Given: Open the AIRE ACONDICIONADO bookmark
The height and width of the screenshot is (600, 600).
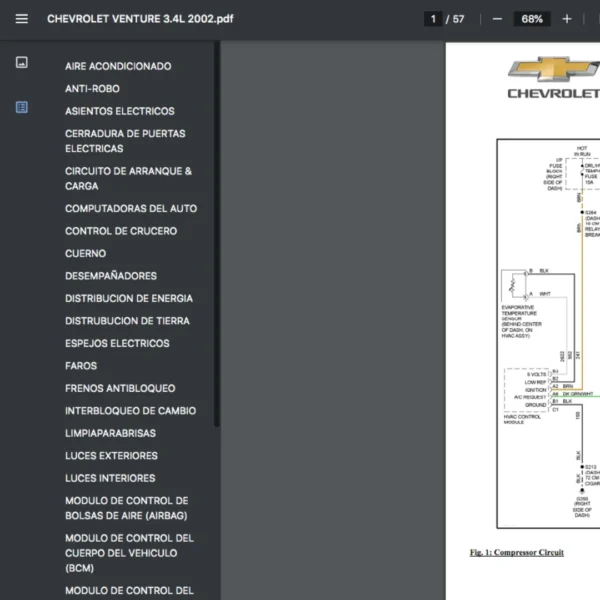Looking at the screenshot, I should click(x=118, y=66).
